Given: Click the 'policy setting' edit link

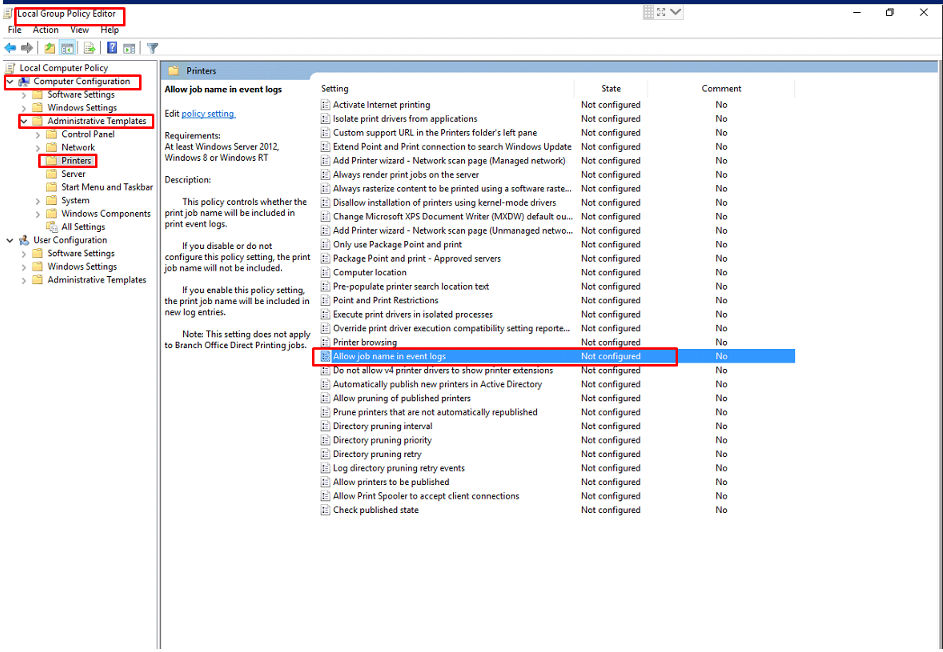Looking at the screenshot, I should (208, 114).
